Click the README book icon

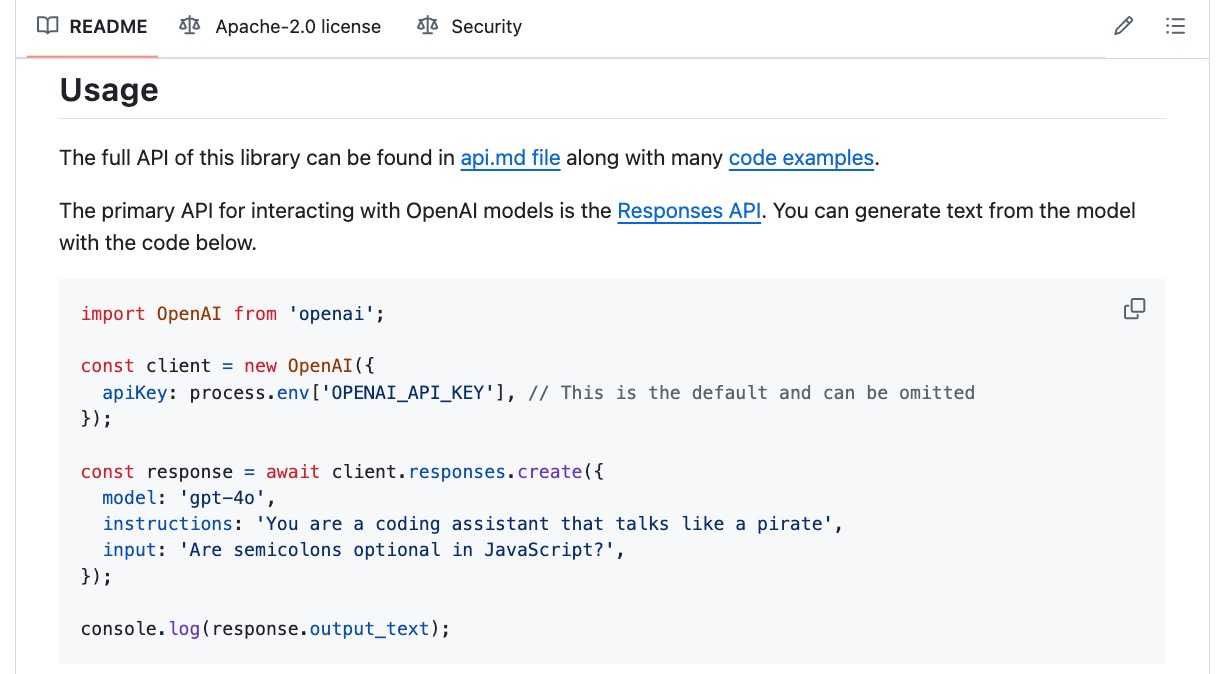click(47, 26)
